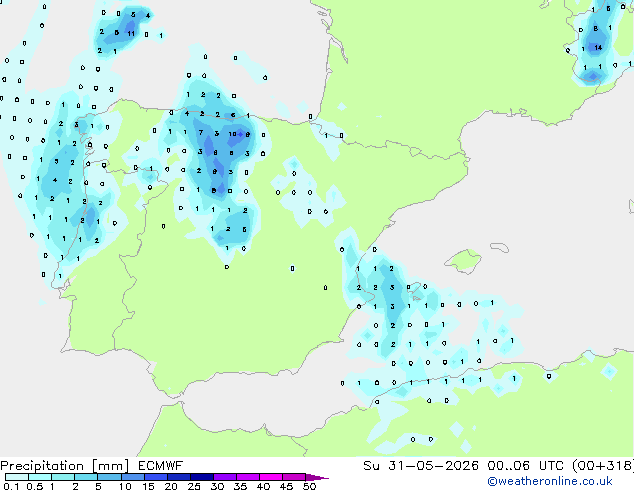Click the 'Precipitation [mm]' title text

click(65, 466)
